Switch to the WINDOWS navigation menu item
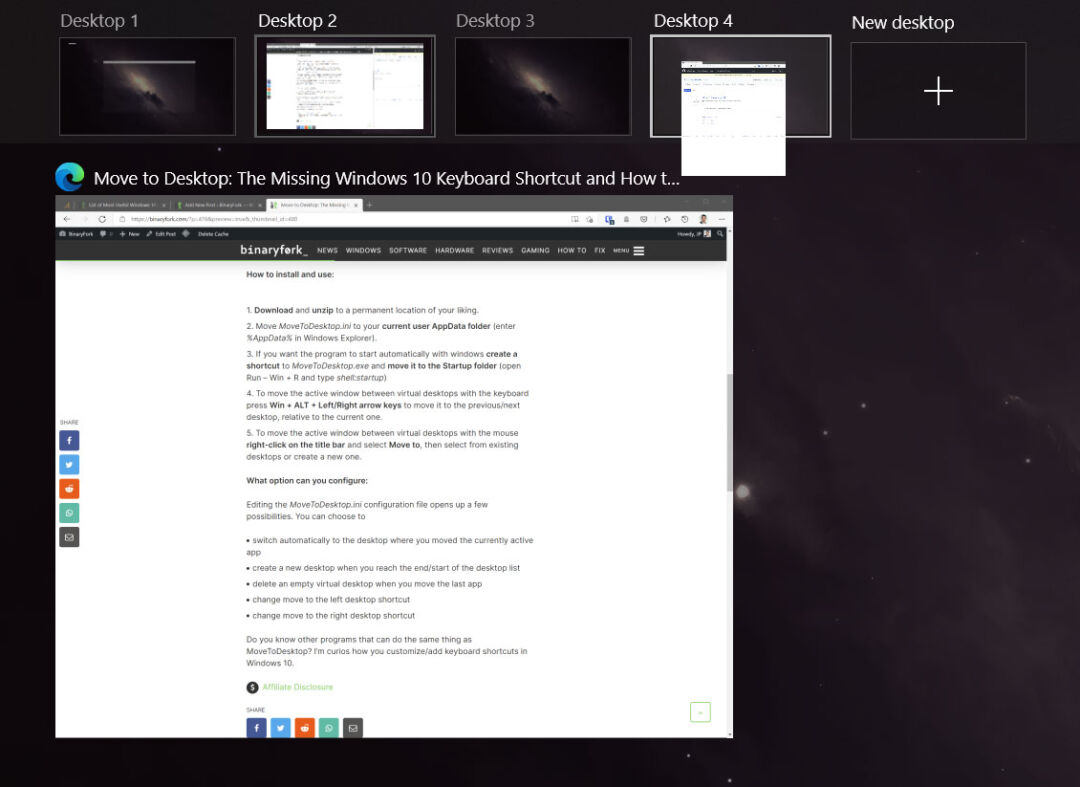 [363, 251]
